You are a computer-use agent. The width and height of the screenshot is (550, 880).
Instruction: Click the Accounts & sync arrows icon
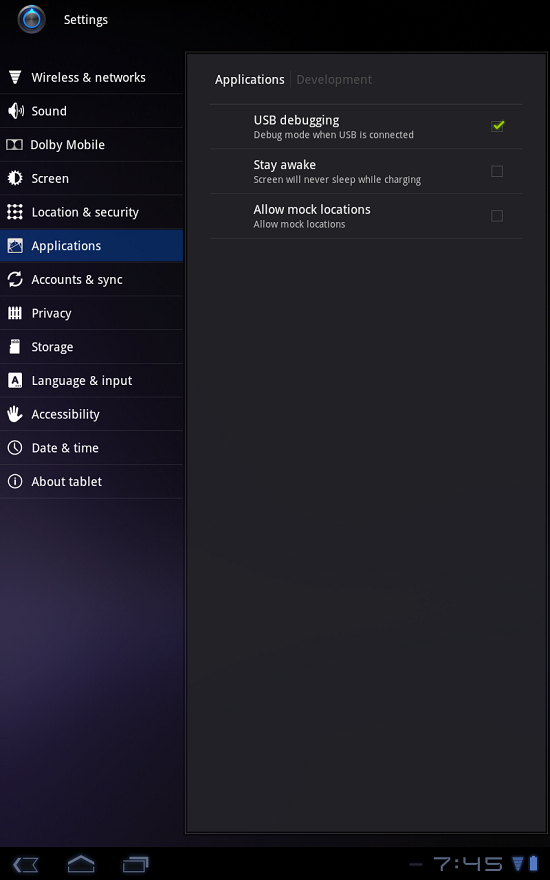pos(15,279)
